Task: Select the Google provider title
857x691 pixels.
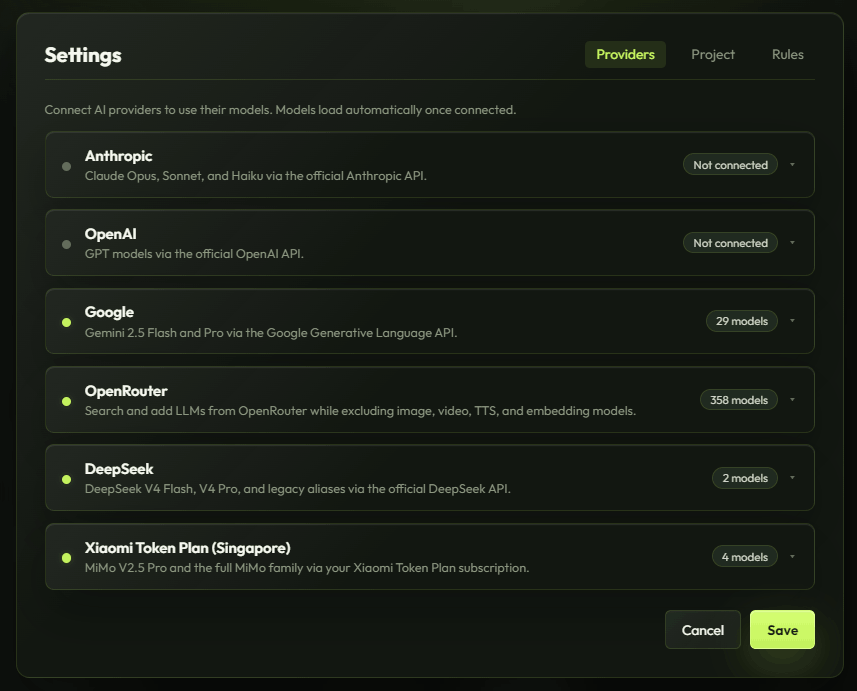Action: coord(109,312)
